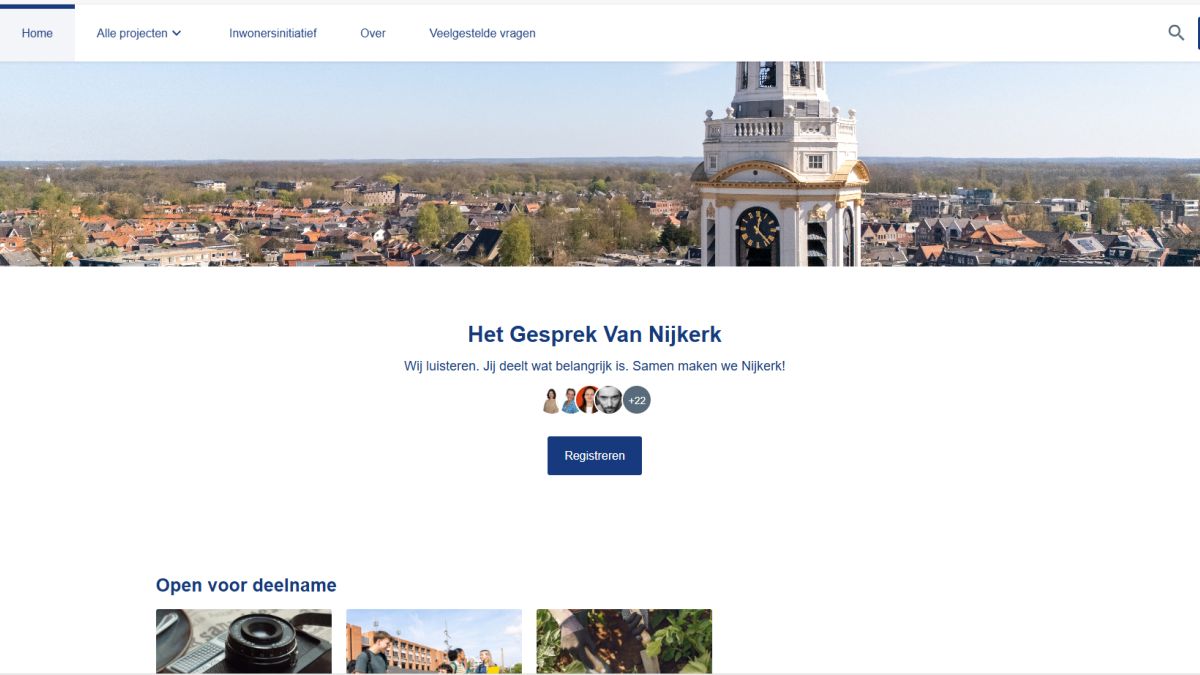
Task: Open the camera project thumbnail
Action: pyautogui.click(x=243, y=641)
